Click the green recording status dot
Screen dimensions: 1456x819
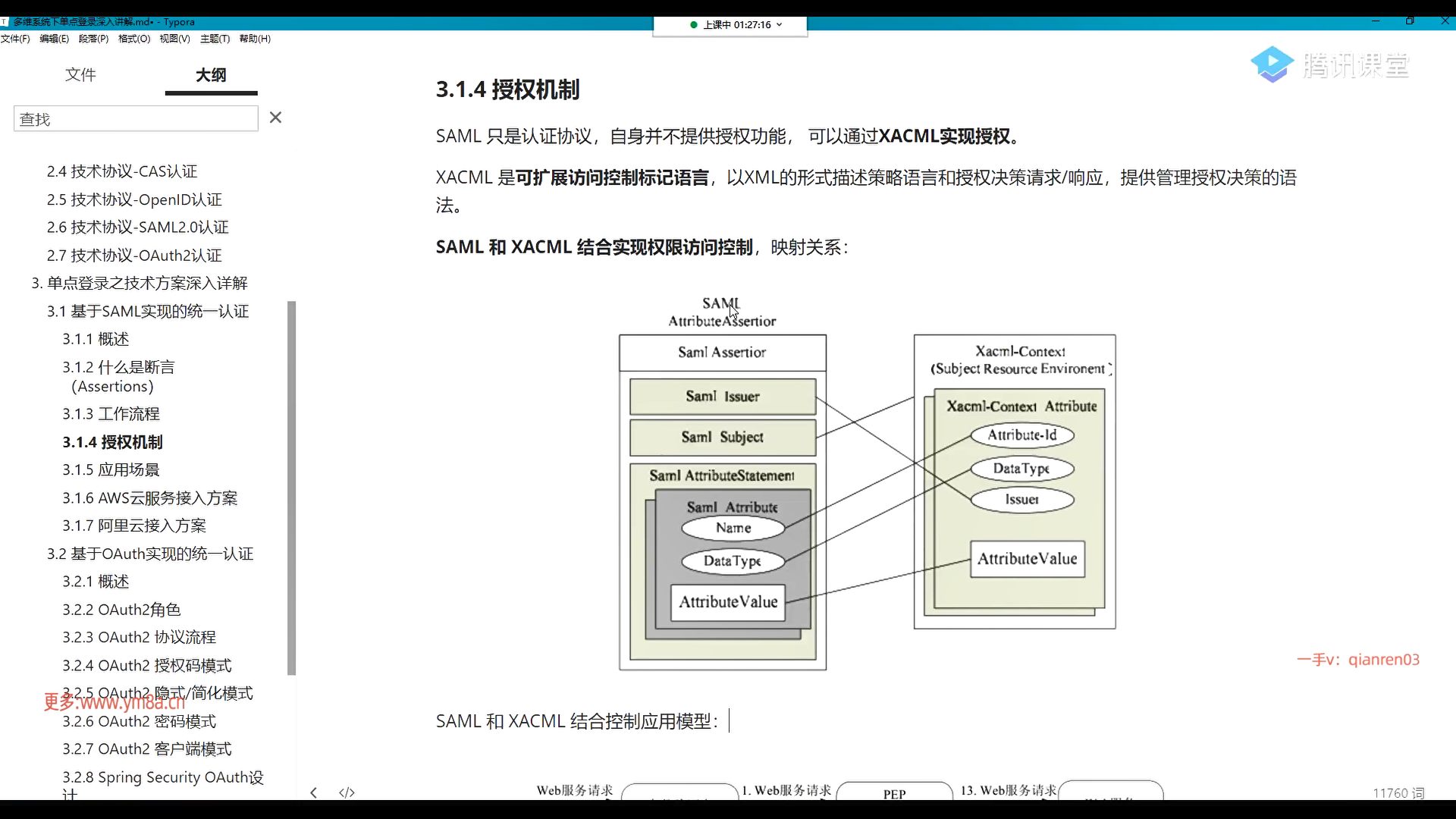point(693,25)
